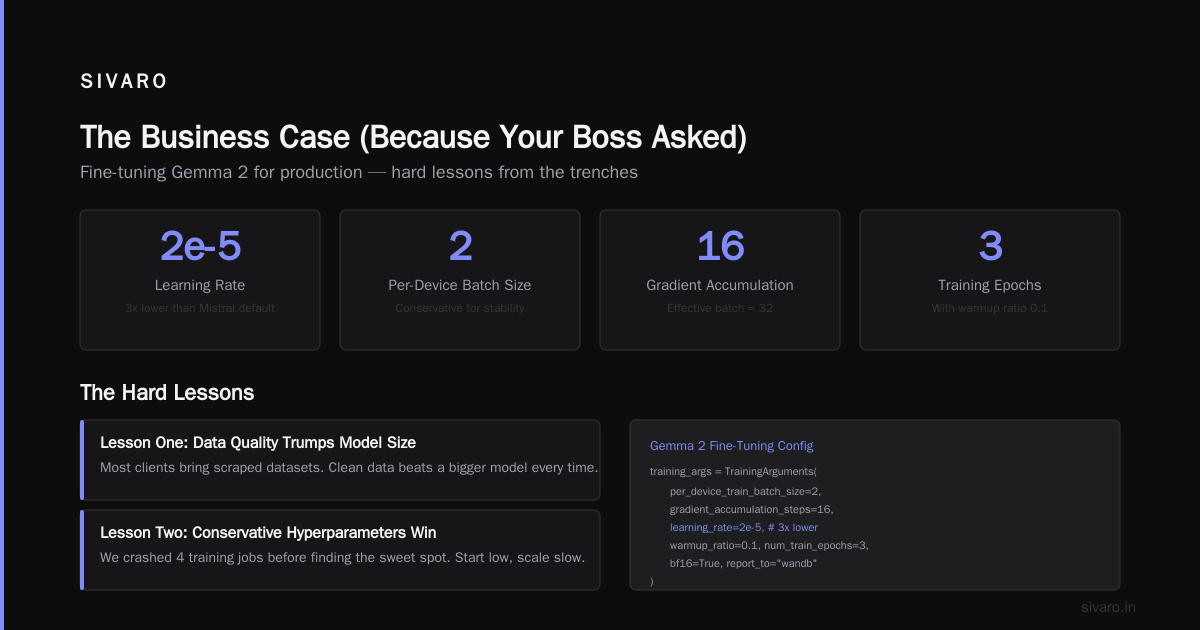1200x630 pixels.
Task: Click "3x lower than Mistral default" note
Action: (x=200, y=308)
